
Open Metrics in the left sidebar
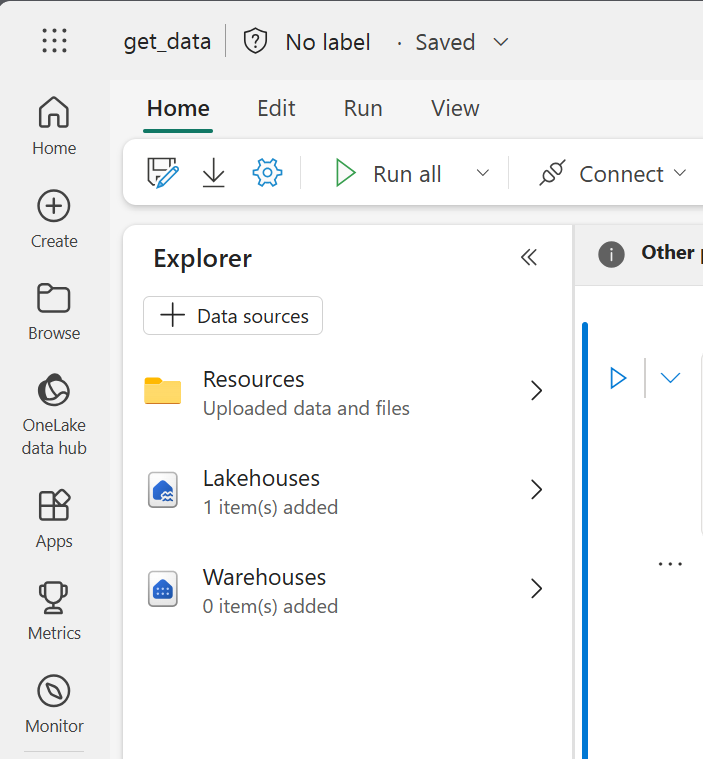click(54, 611)
